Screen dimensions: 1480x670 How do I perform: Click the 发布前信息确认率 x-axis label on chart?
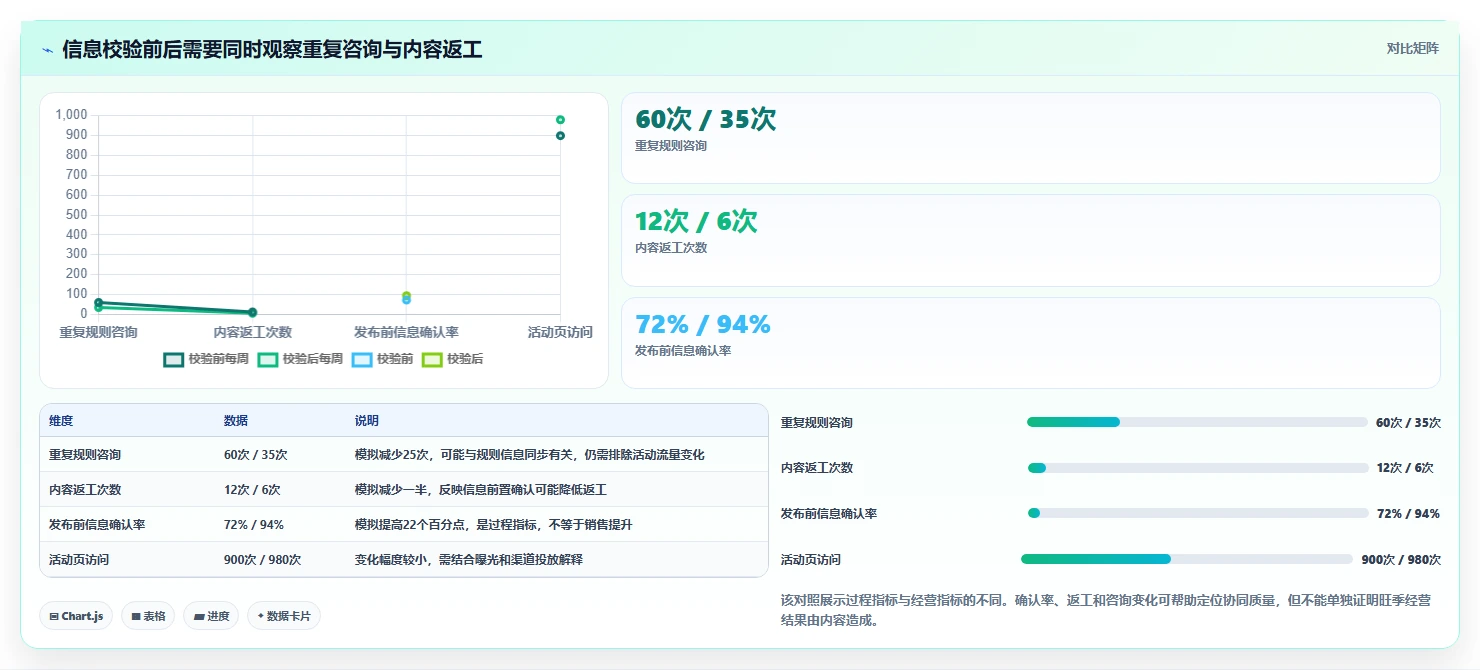tap(406, 332)
